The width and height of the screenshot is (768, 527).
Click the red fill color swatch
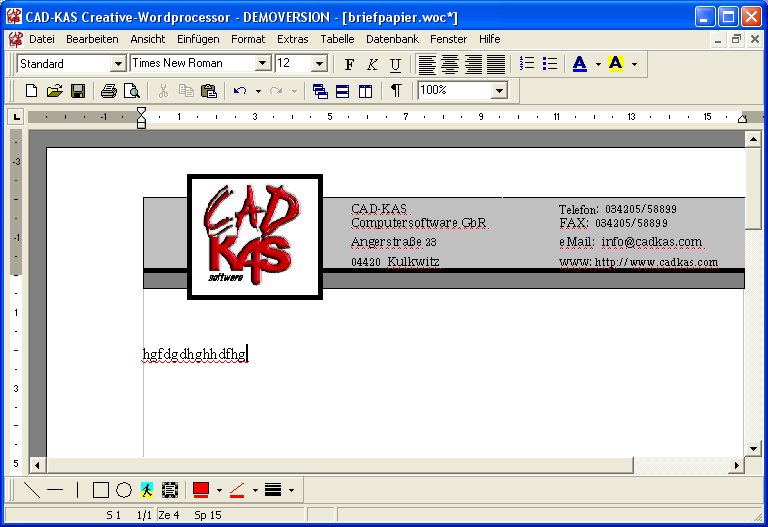tap(200, 490)
